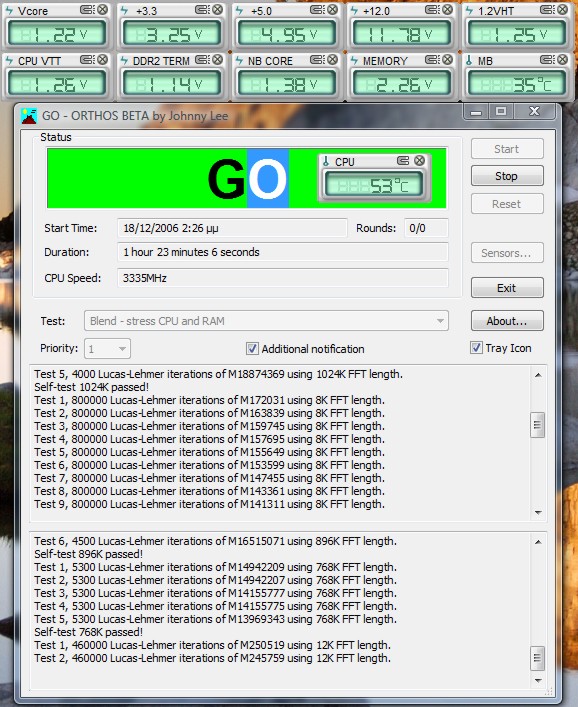Close the +5.0 voltage sensor widget
Screen dimensions: 578x707
click(333, 9)
